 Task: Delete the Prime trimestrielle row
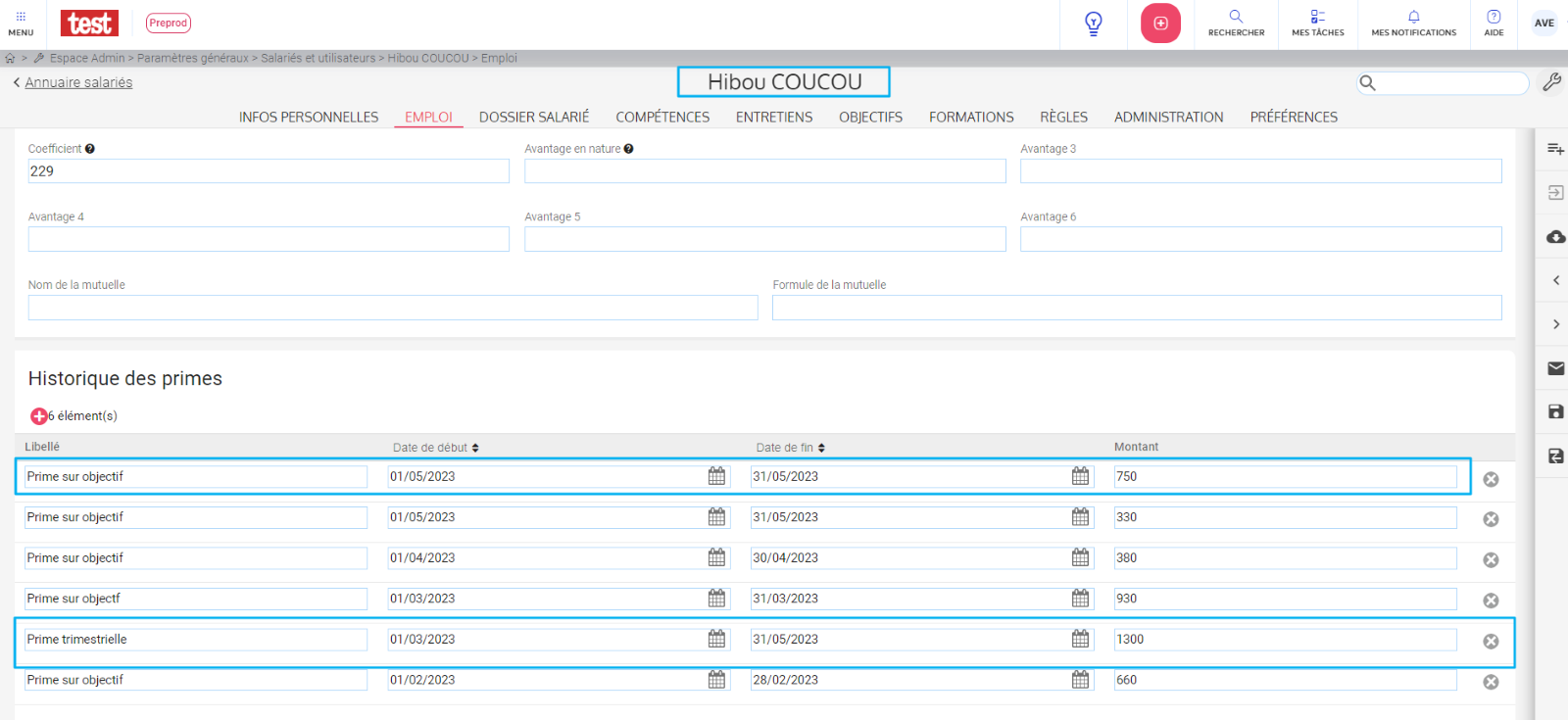coord(1491,642)
